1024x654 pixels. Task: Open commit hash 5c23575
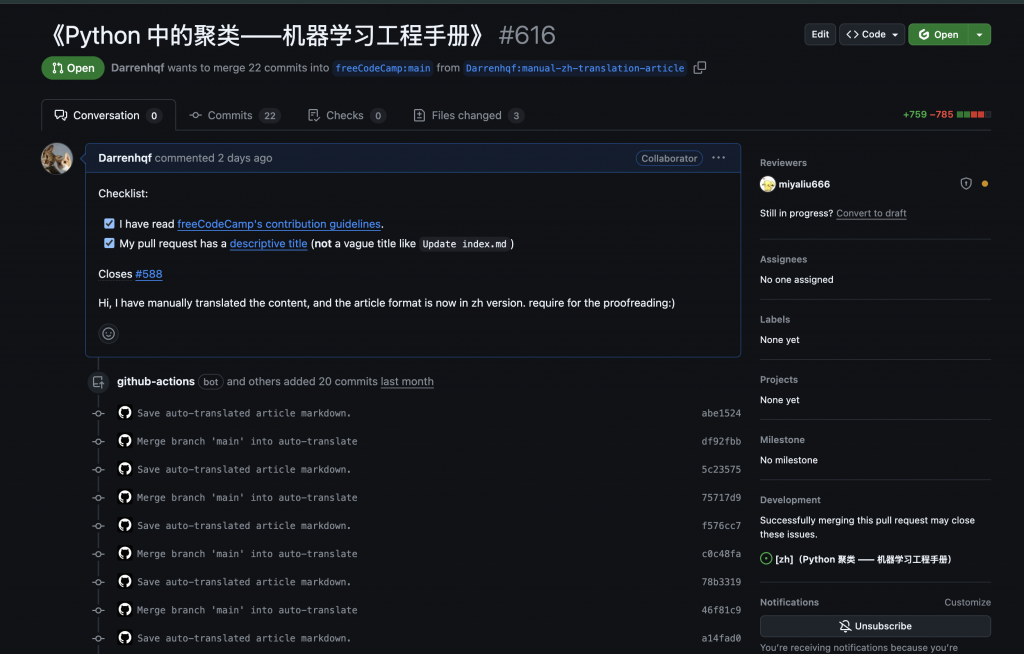click(x=721, y=469)
